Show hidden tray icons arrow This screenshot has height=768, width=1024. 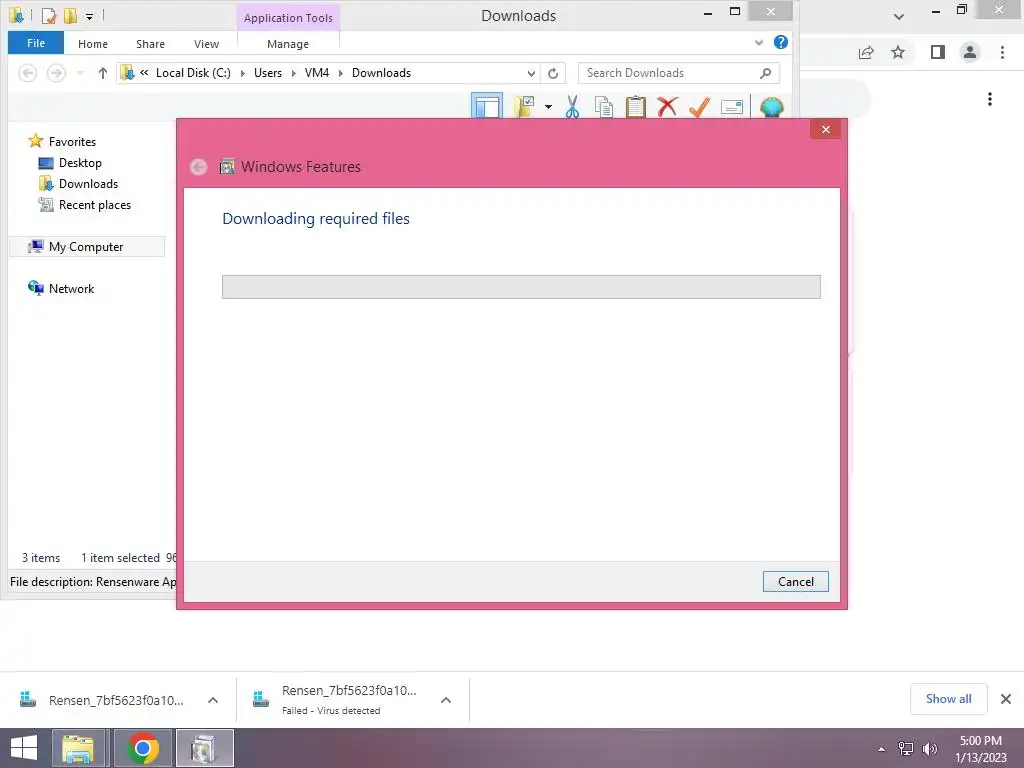882,749
